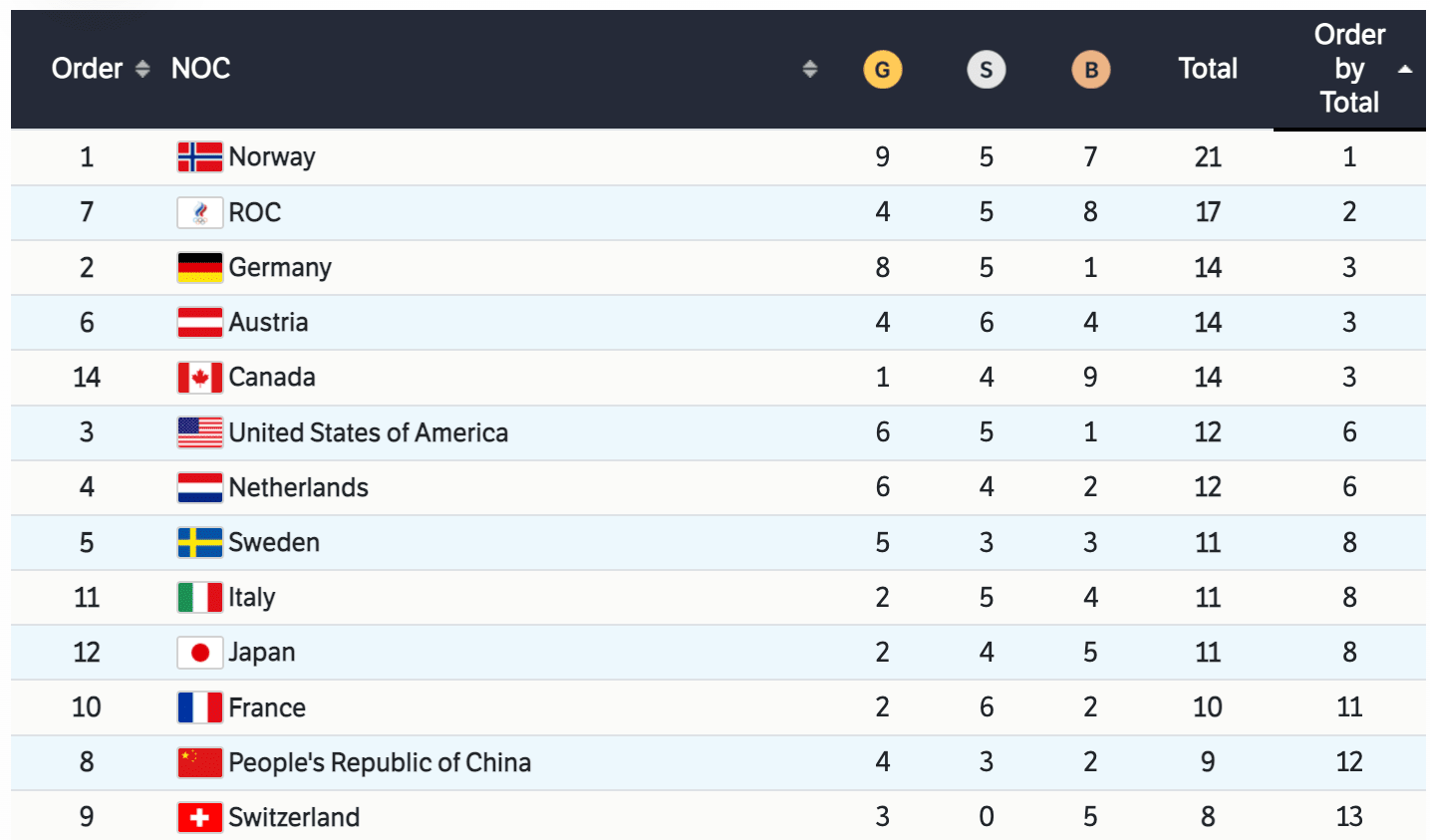Screen dimensions: 1430x840
Task: Click the Canada flag icon
Action: tap(199, 378)
